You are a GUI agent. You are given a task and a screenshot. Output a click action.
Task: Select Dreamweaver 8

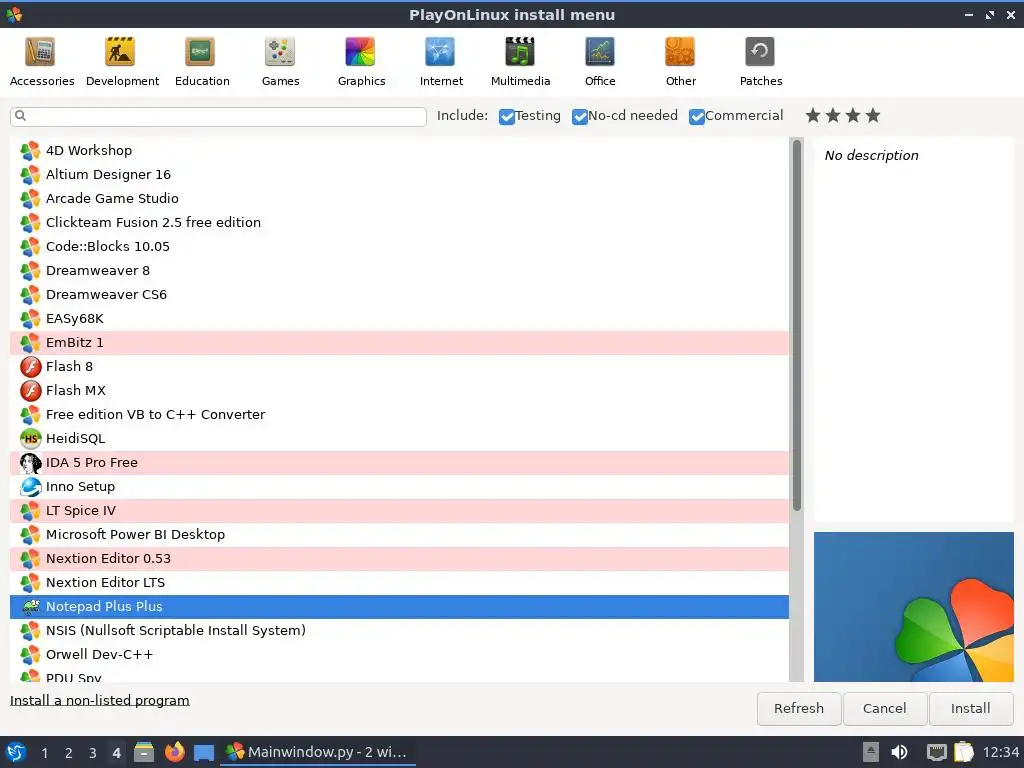(399, 270)
